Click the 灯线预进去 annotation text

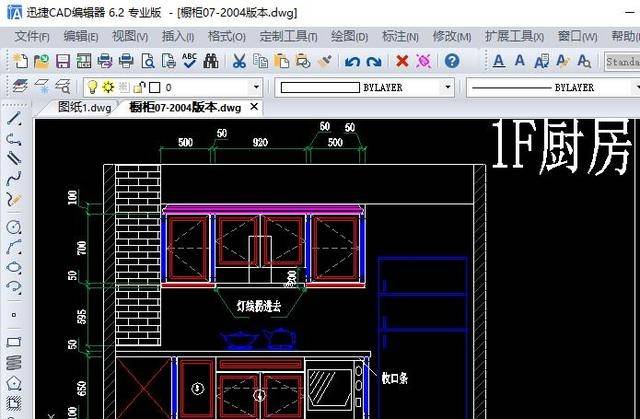tap(259, 306)
